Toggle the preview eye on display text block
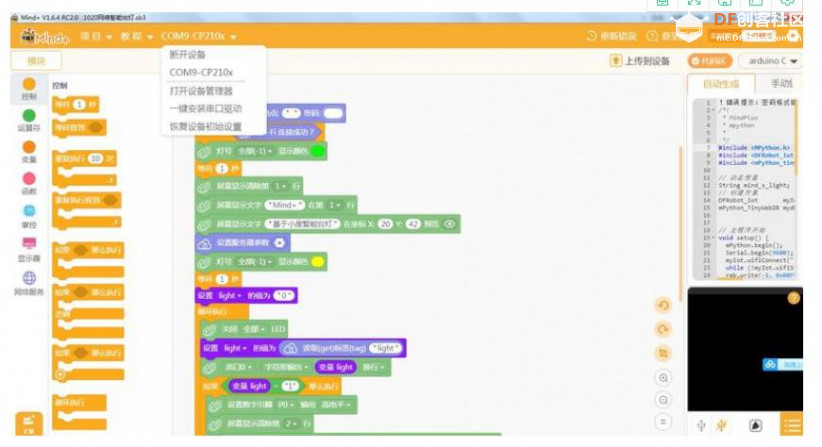Image resolution: width=822 pixels, height=447 pixels. (450, 224)
